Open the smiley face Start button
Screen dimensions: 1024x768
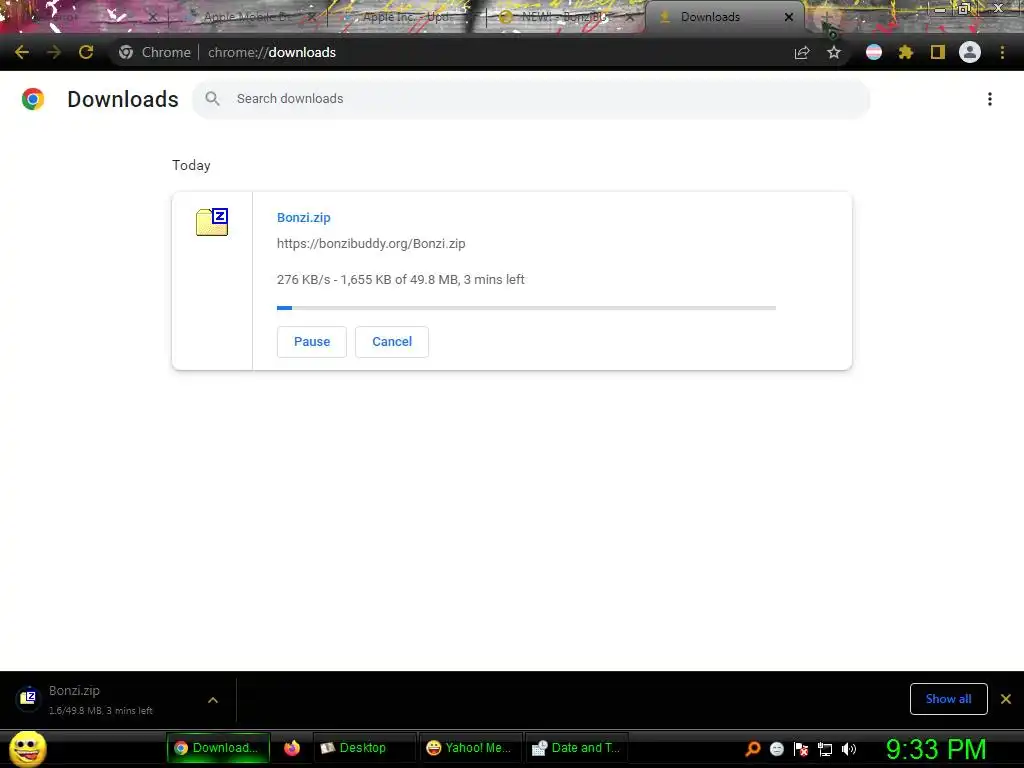coord(27,748)
